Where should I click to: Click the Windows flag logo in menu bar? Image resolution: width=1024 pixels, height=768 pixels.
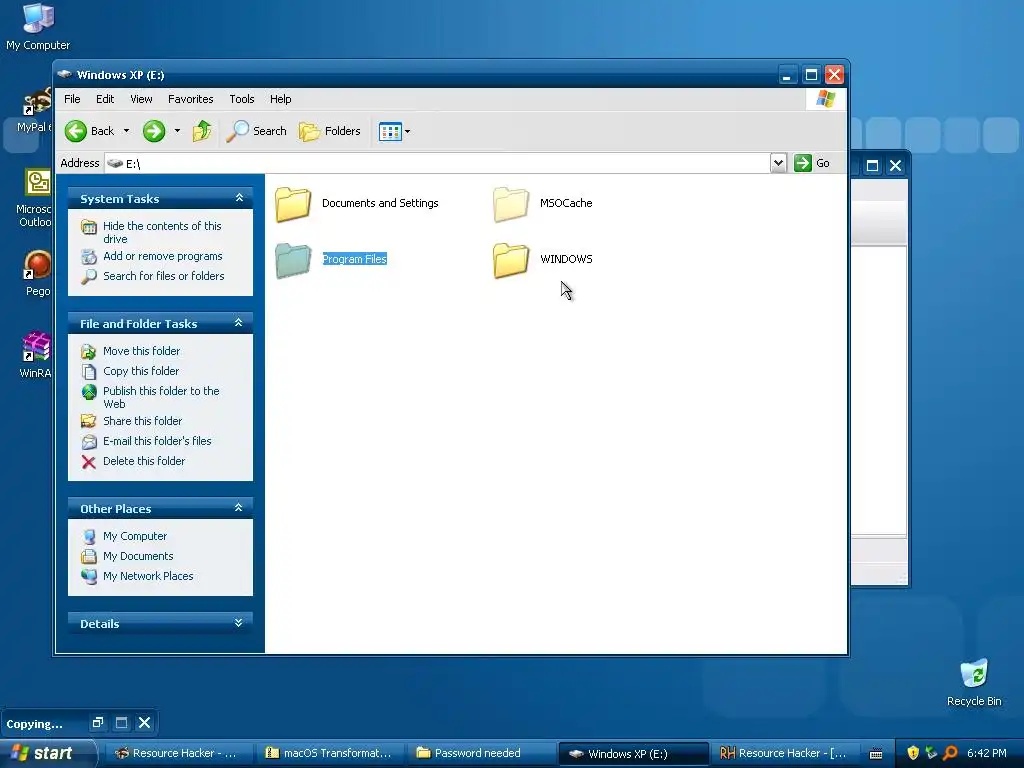[825, 99]
